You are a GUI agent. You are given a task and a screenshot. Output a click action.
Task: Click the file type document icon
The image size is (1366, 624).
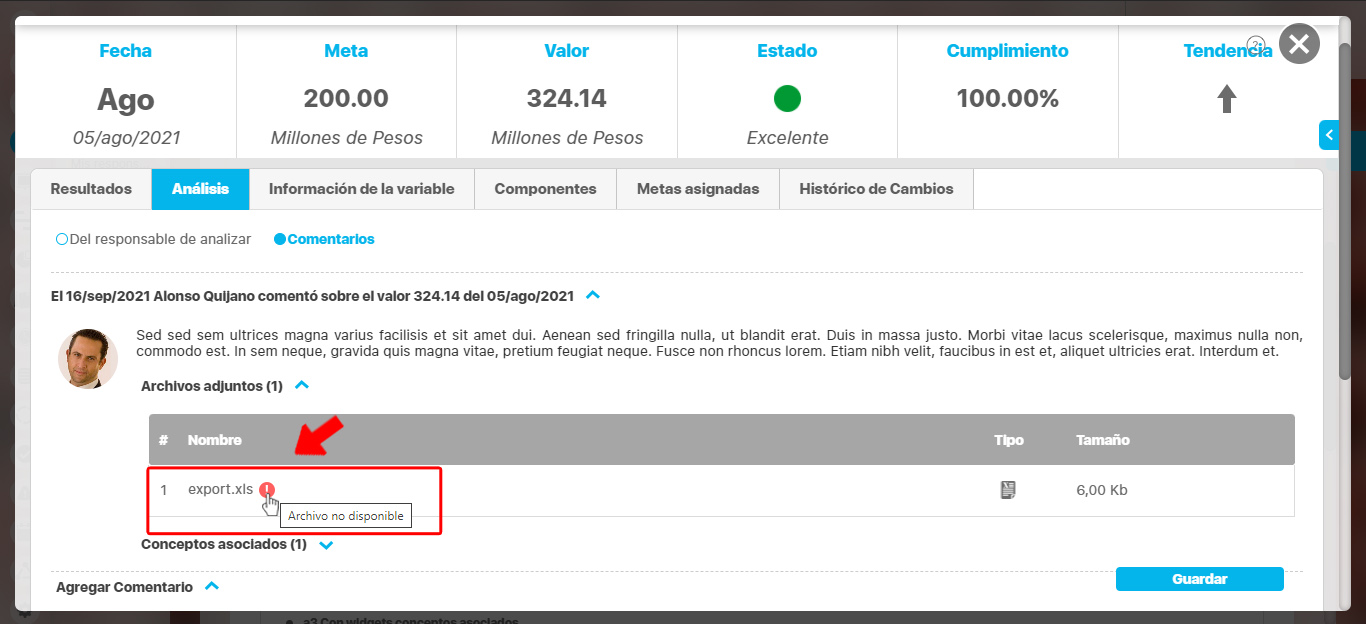point(1008,490)
